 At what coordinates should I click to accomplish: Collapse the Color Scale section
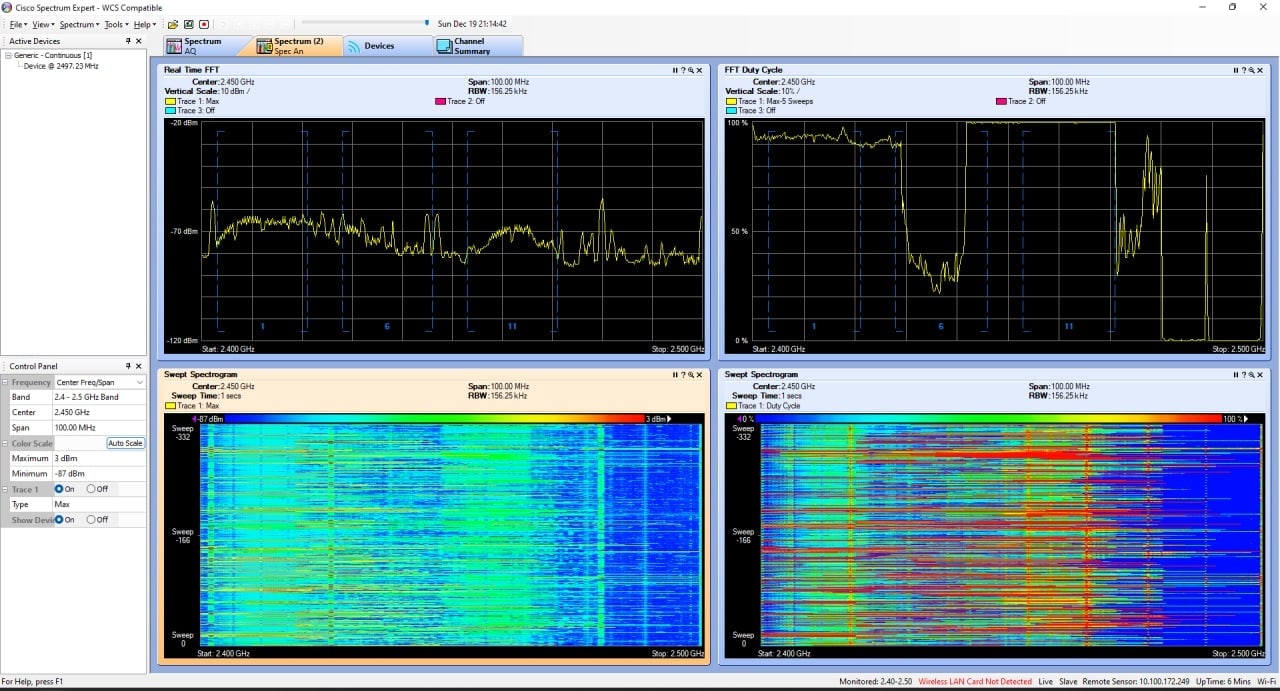[5, 444]
